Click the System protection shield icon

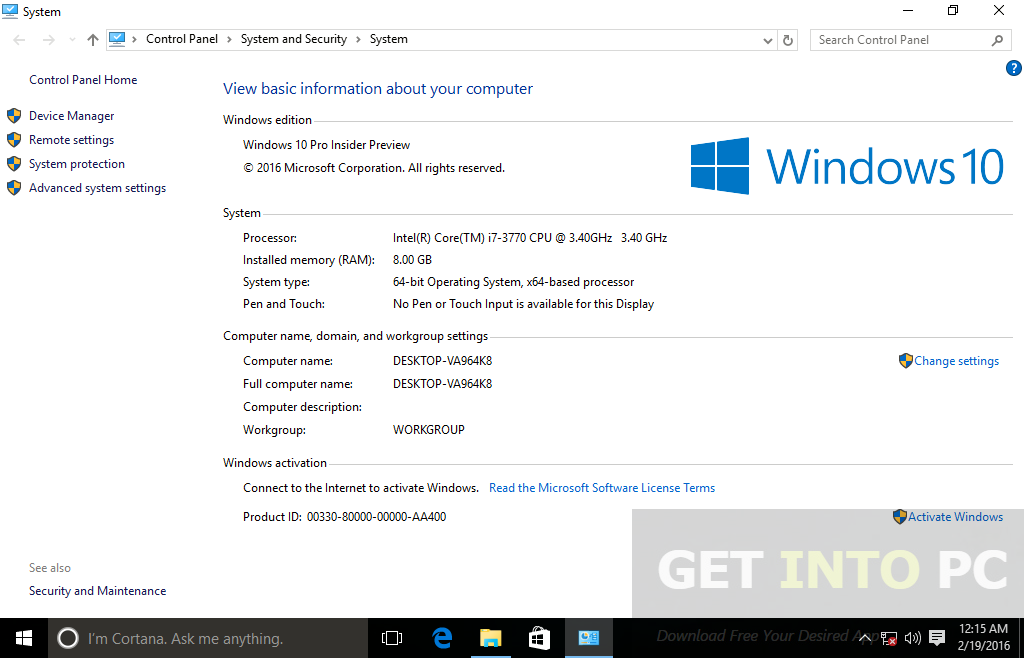tap(14, 164)
